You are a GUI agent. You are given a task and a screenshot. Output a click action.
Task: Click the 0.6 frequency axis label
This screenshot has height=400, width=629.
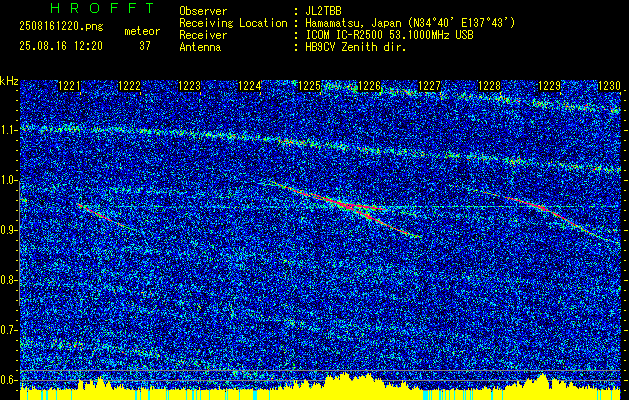pyautogui.click(x=9, y=380)
